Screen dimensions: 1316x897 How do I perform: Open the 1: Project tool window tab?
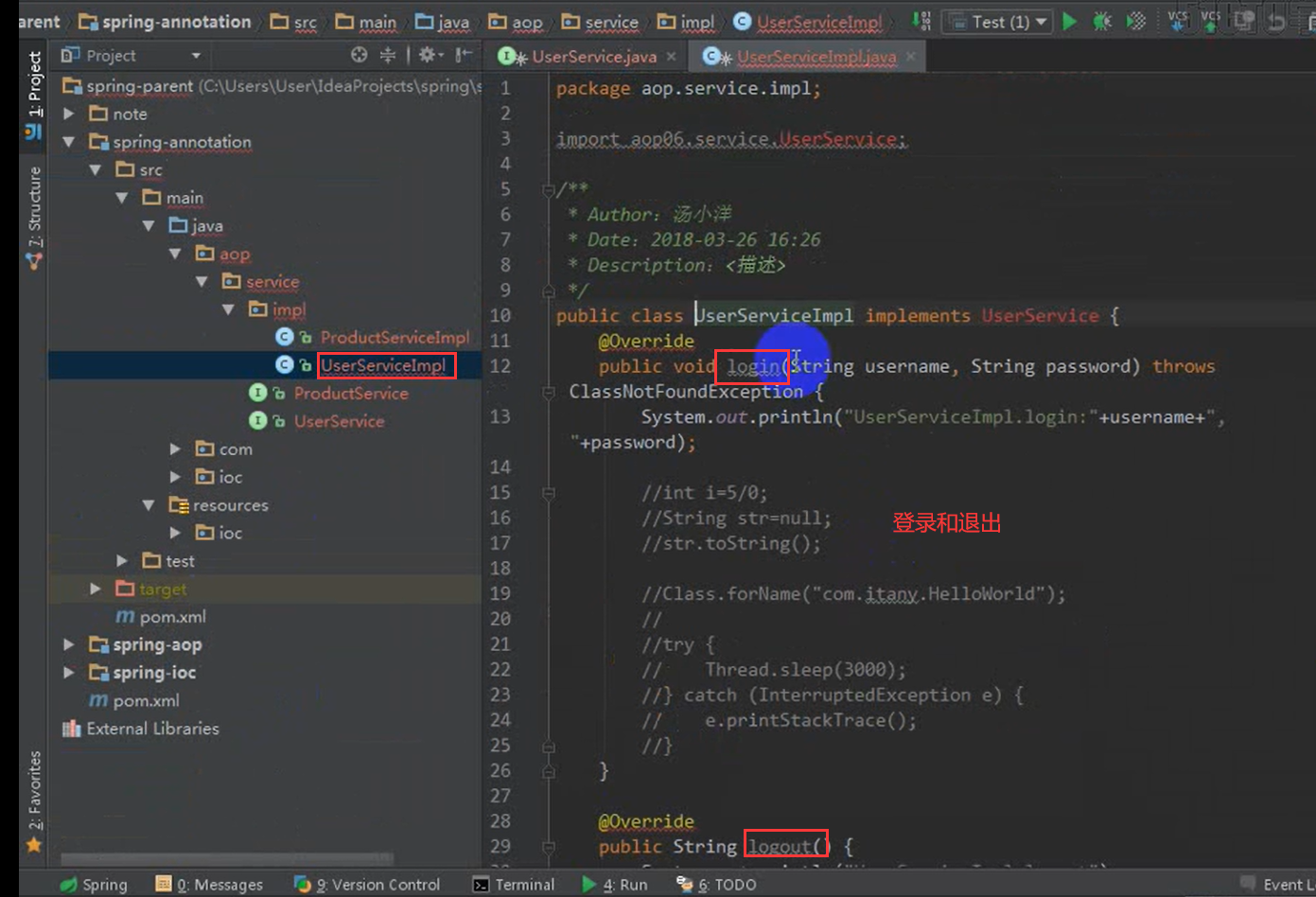(34, 94)
